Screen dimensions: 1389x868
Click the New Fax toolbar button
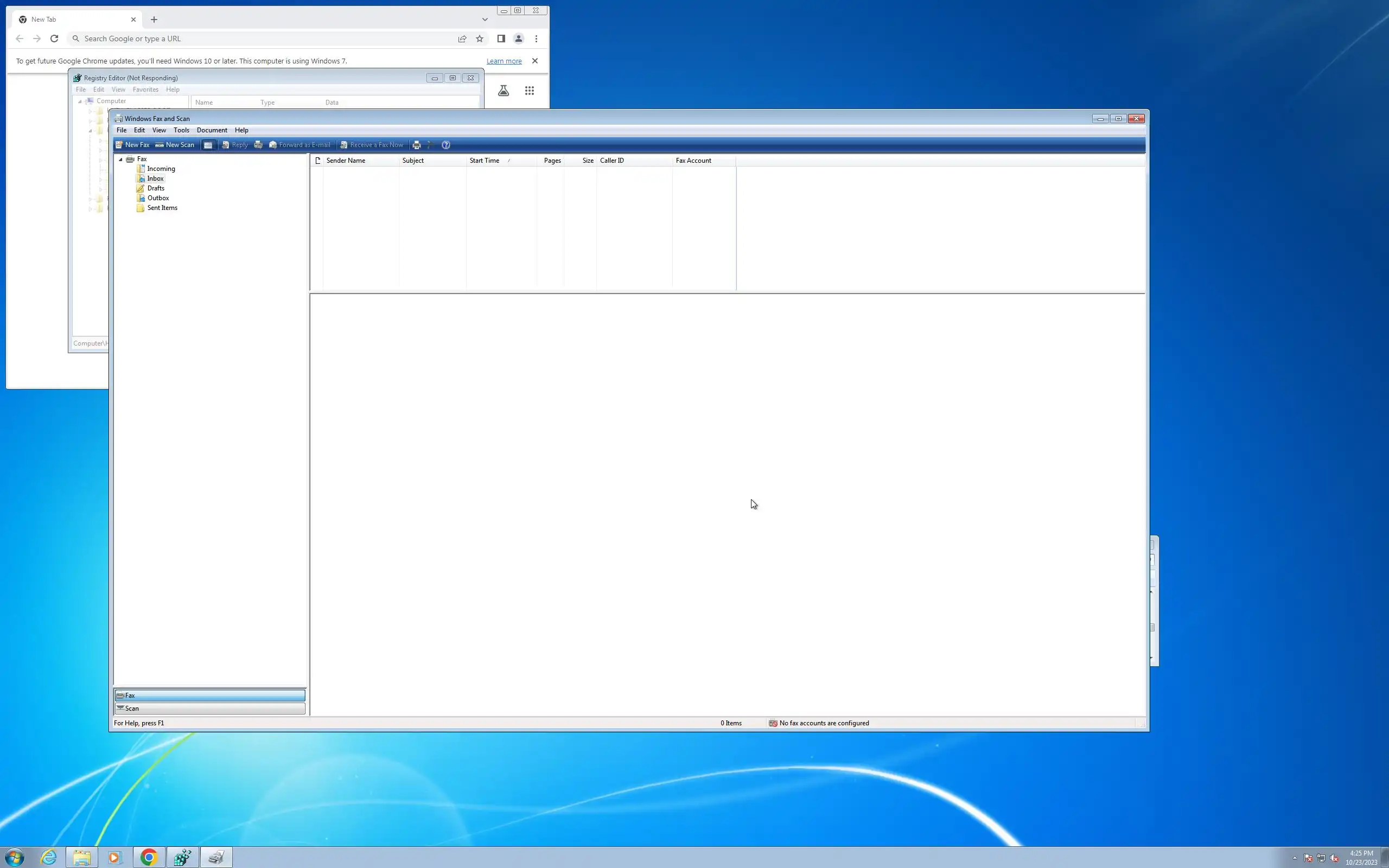pyautogui.click(x=132, y=145)
